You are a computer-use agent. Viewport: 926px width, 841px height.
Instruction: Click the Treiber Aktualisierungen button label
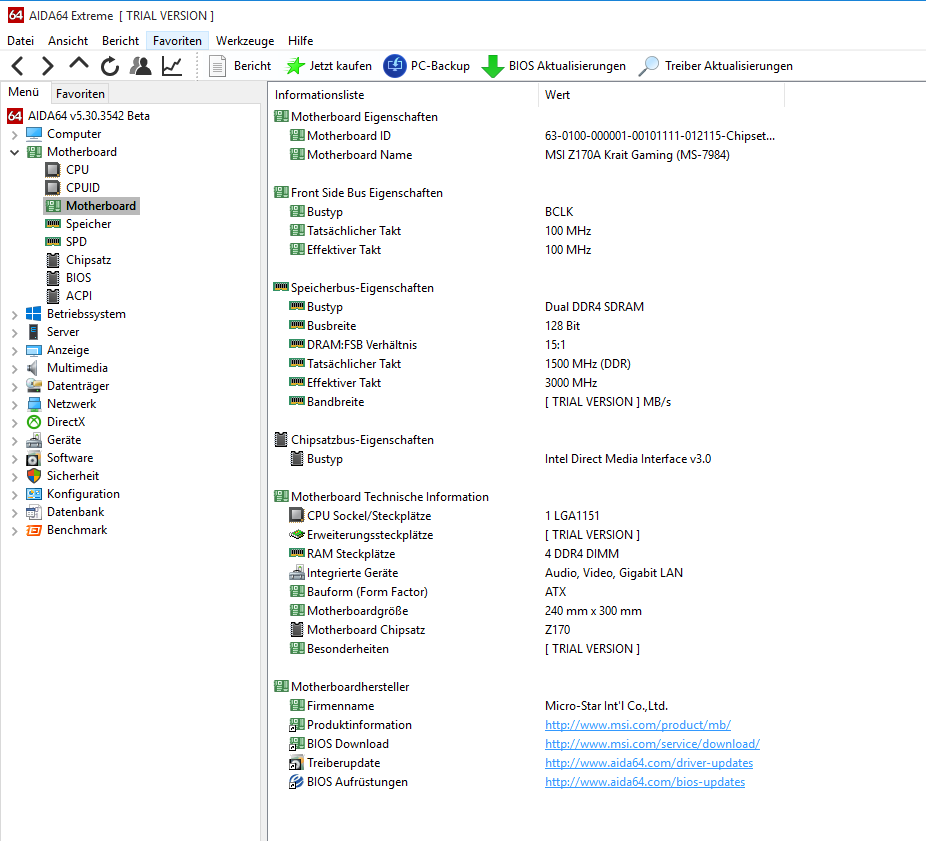click(729, 66)
